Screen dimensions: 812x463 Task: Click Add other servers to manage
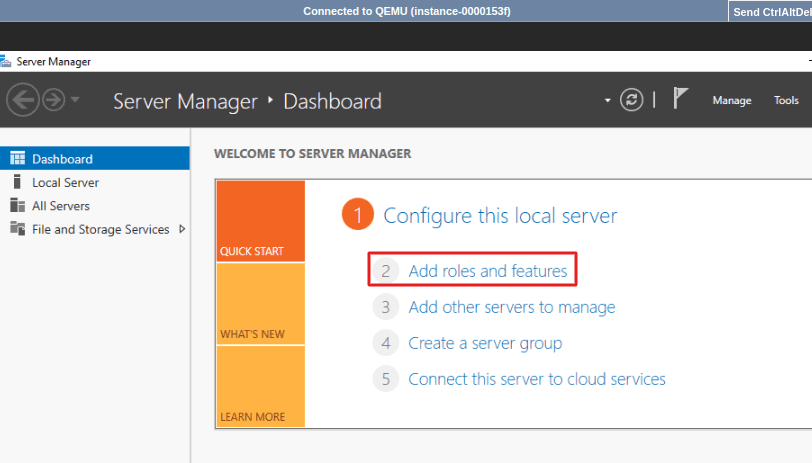512,307
